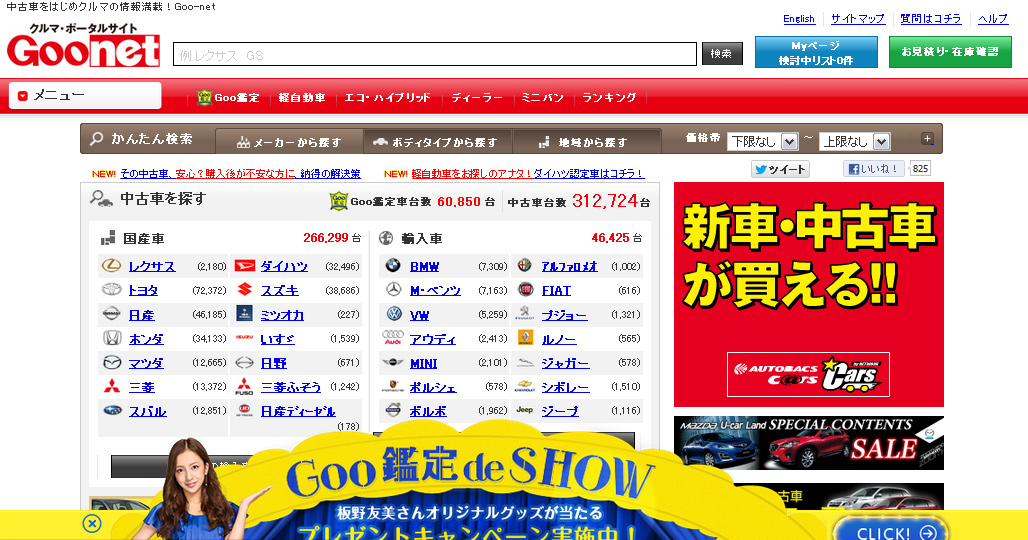1028x540 pixels.
Task: Click the Hino logo icon
Action: pos(245,362)
